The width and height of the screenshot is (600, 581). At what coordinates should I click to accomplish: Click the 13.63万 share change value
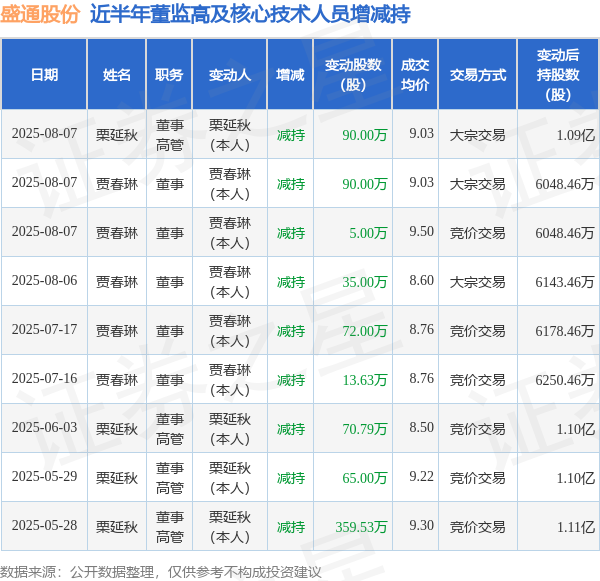pos(364,380)
